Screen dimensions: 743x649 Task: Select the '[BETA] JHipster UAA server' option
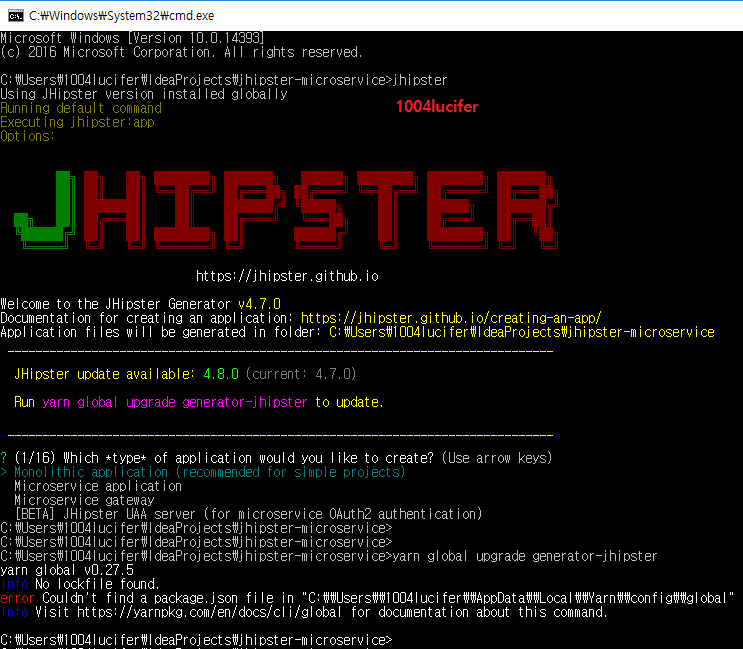pyautogui.click(x=248, y=514)
